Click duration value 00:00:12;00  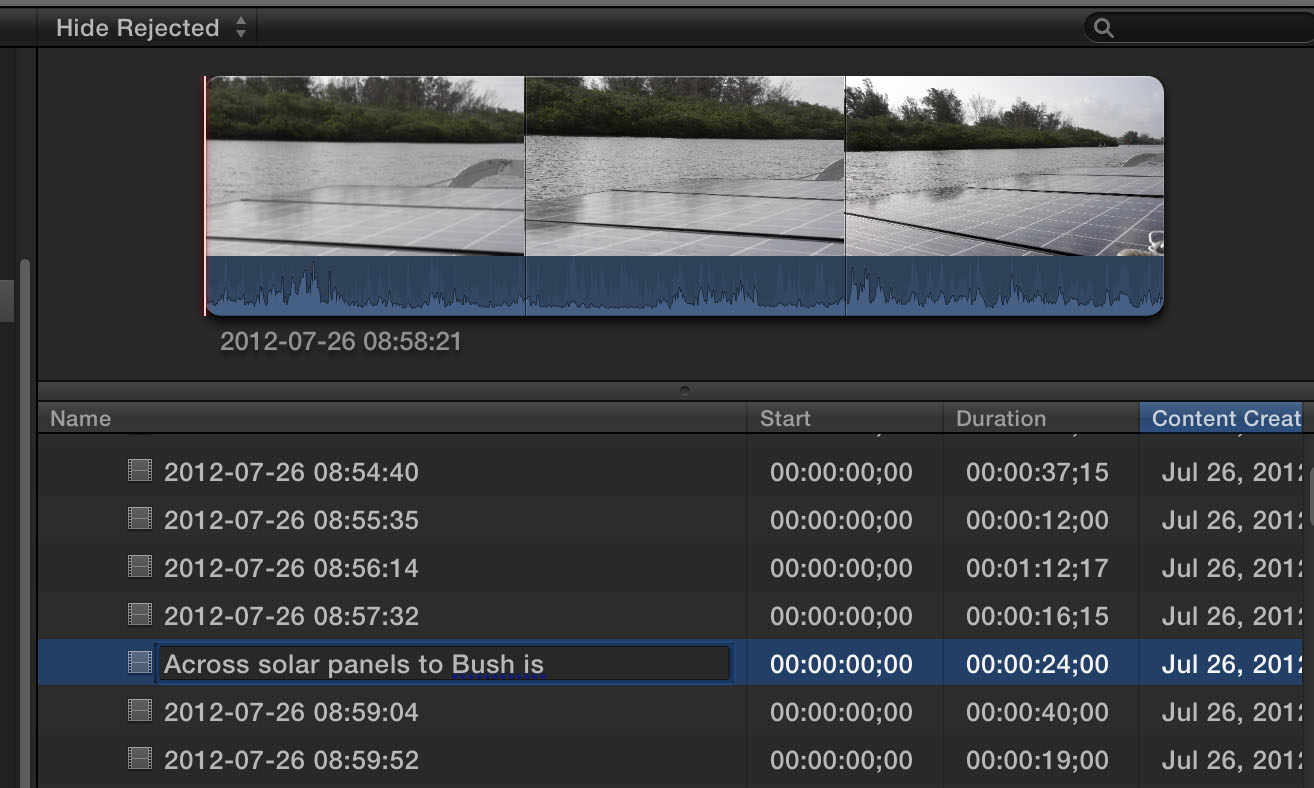1037,520
